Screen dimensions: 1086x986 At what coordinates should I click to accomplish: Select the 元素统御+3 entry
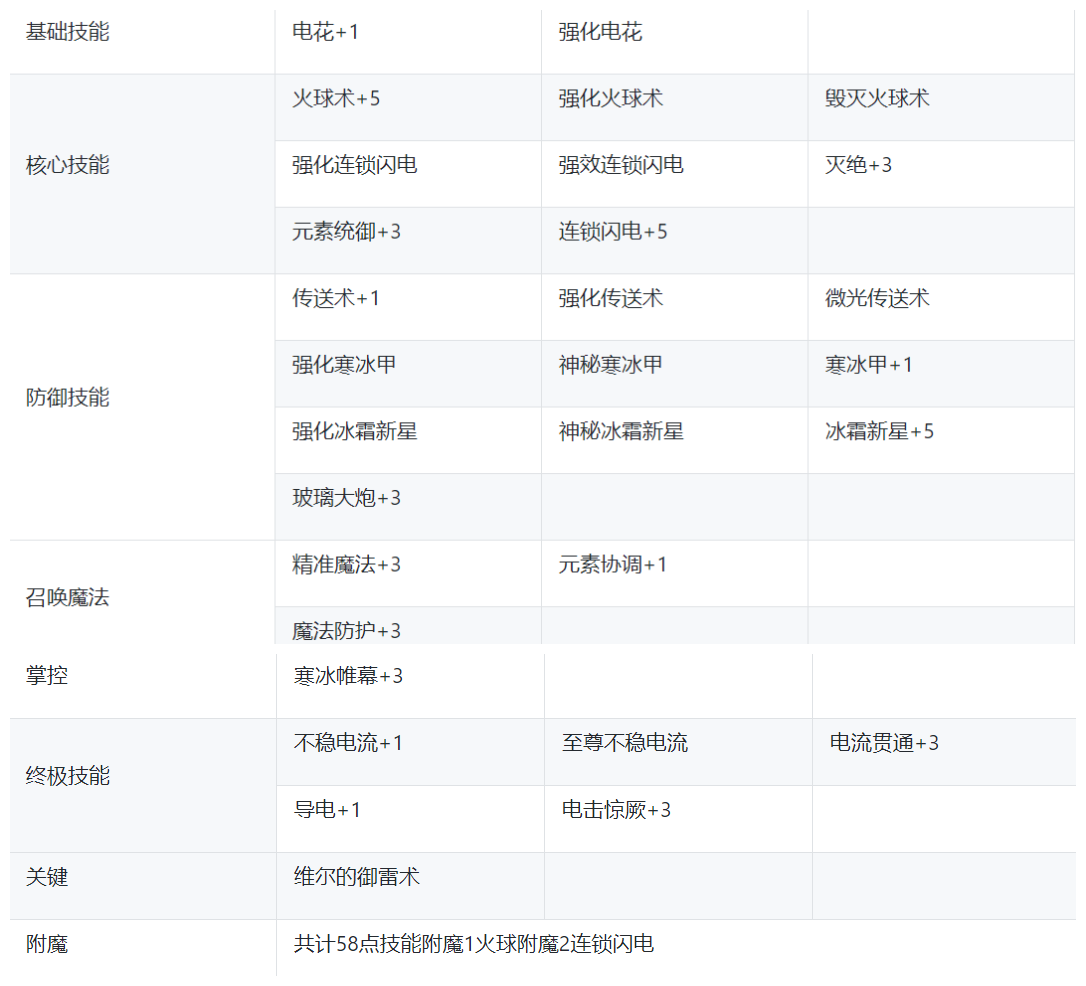[346, 232]
